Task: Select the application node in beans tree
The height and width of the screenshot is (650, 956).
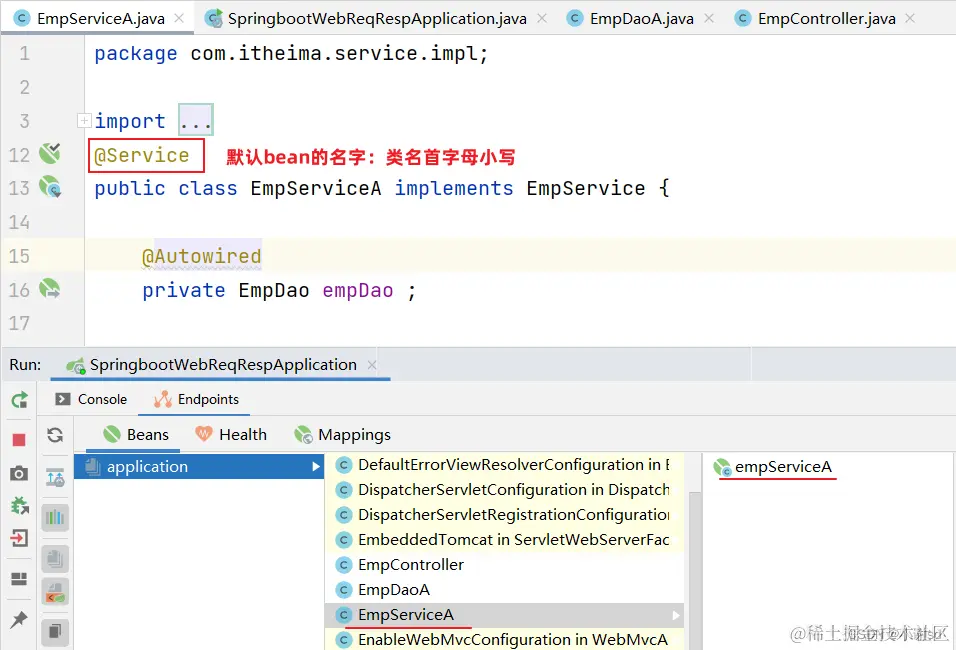Action: pos(199,466)
